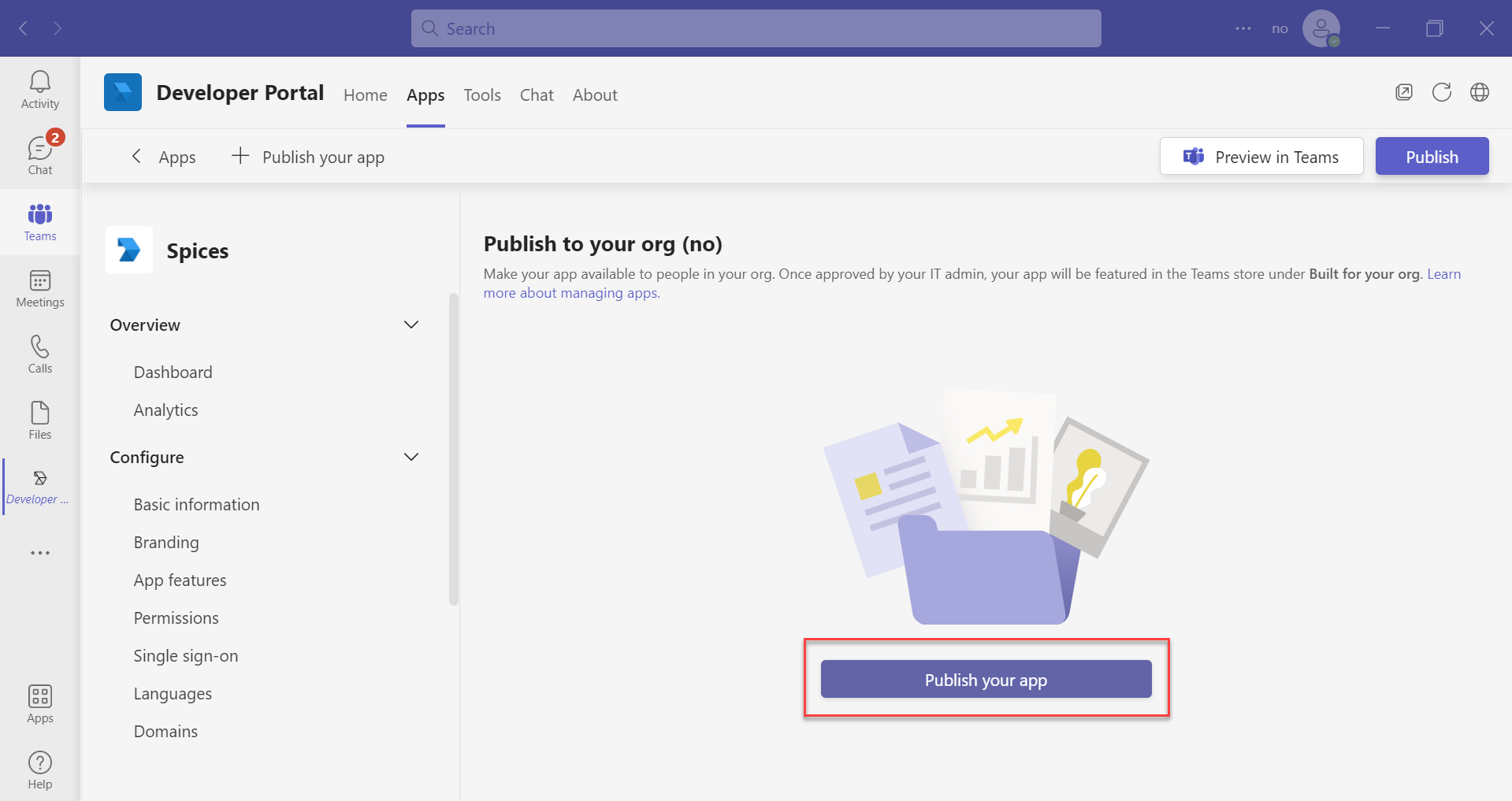Viewport: 1512px width, 801px height.
Task: Click the back chevron next to Apps
Action: (136, 156)
